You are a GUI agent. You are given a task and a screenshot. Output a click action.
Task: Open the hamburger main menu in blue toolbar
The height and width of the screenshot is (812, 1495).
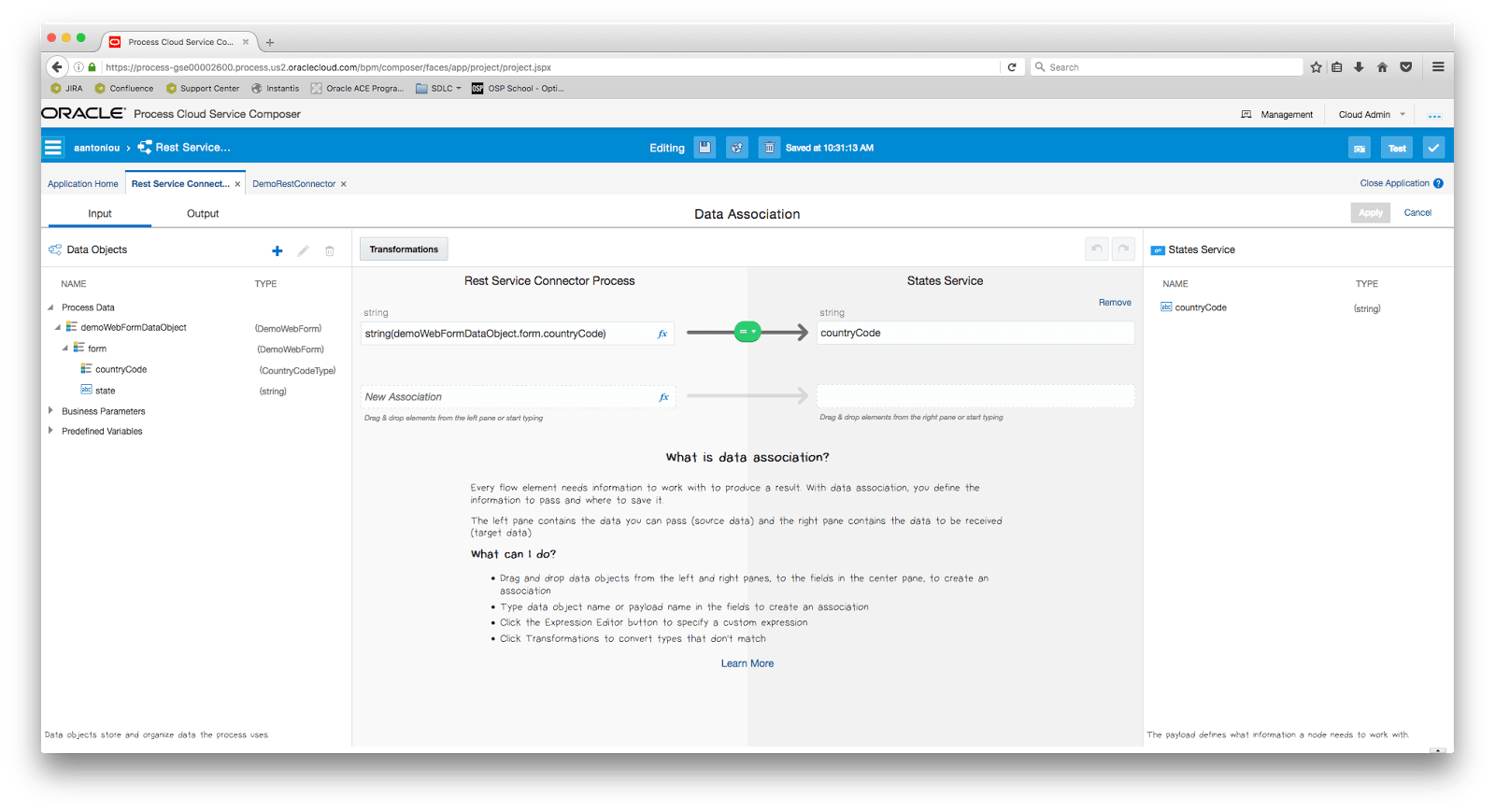(53, 148)
